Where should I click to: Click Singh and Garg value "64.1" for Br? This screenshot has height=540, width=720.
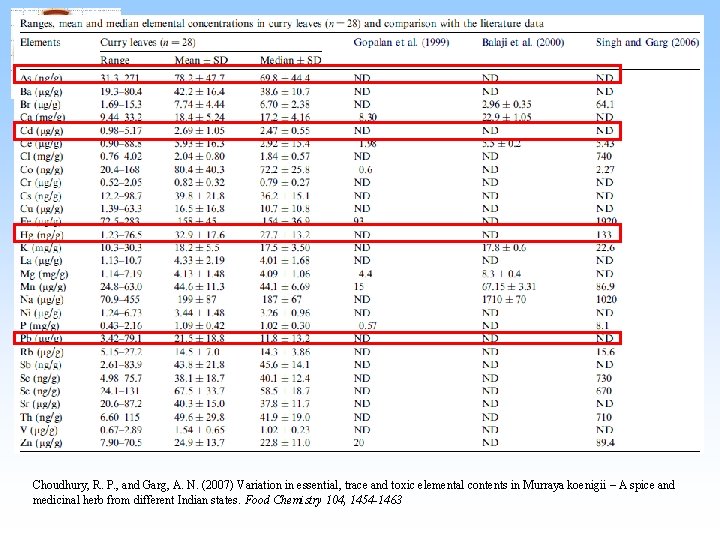click(x=605, y=105)
